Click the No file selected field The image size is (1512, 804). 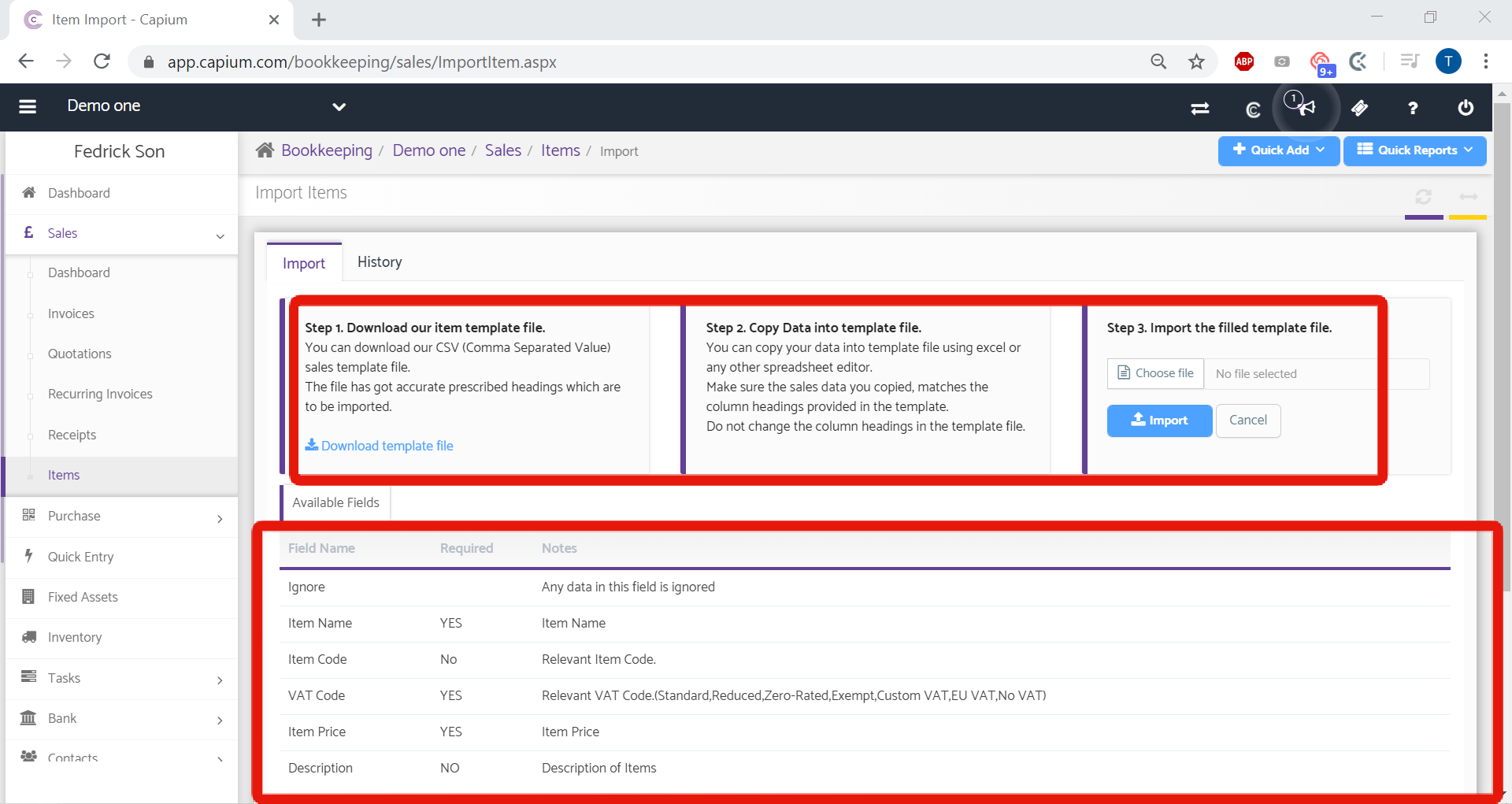(x=1317, y=374)
